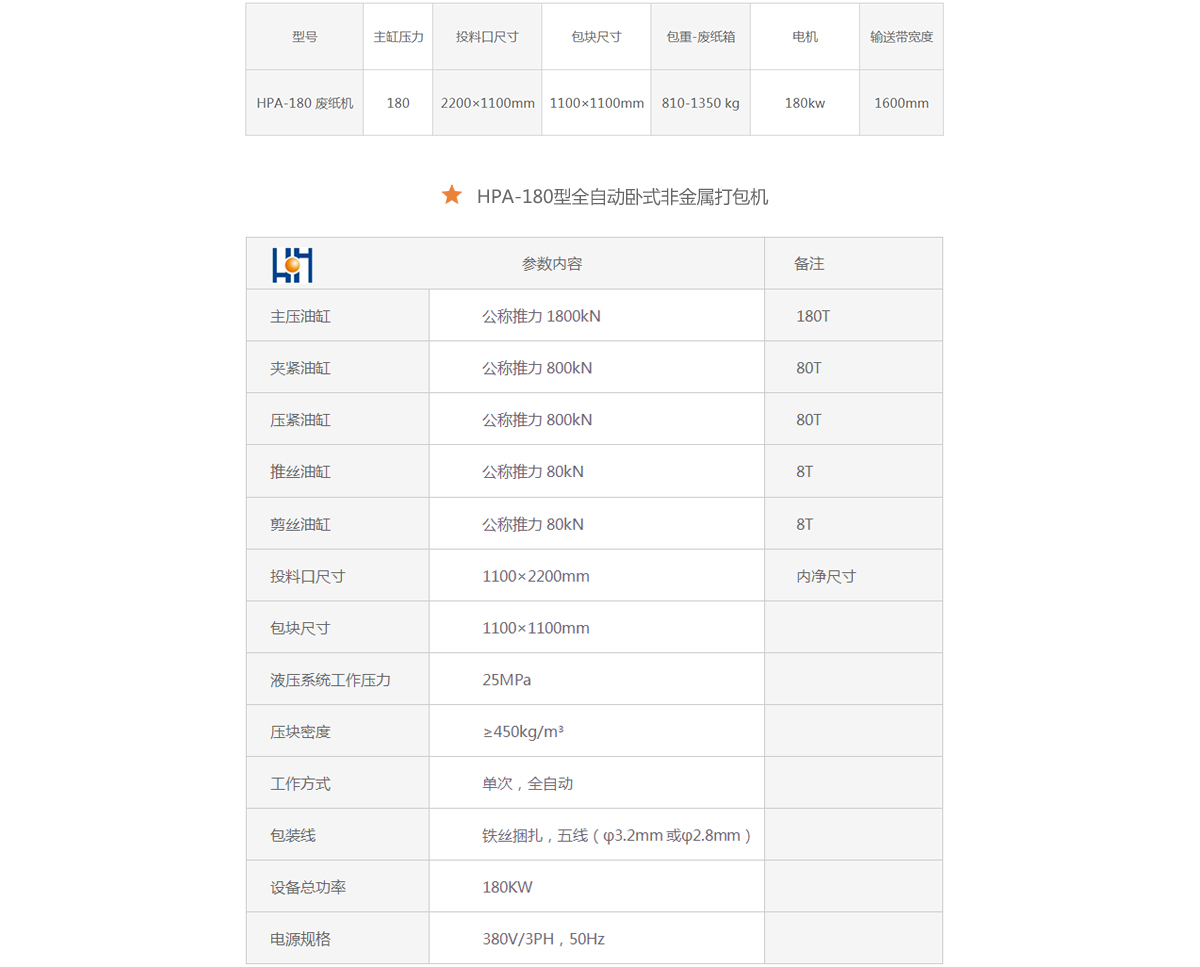
Task: Select the 型号 column header
Action: 305,37
